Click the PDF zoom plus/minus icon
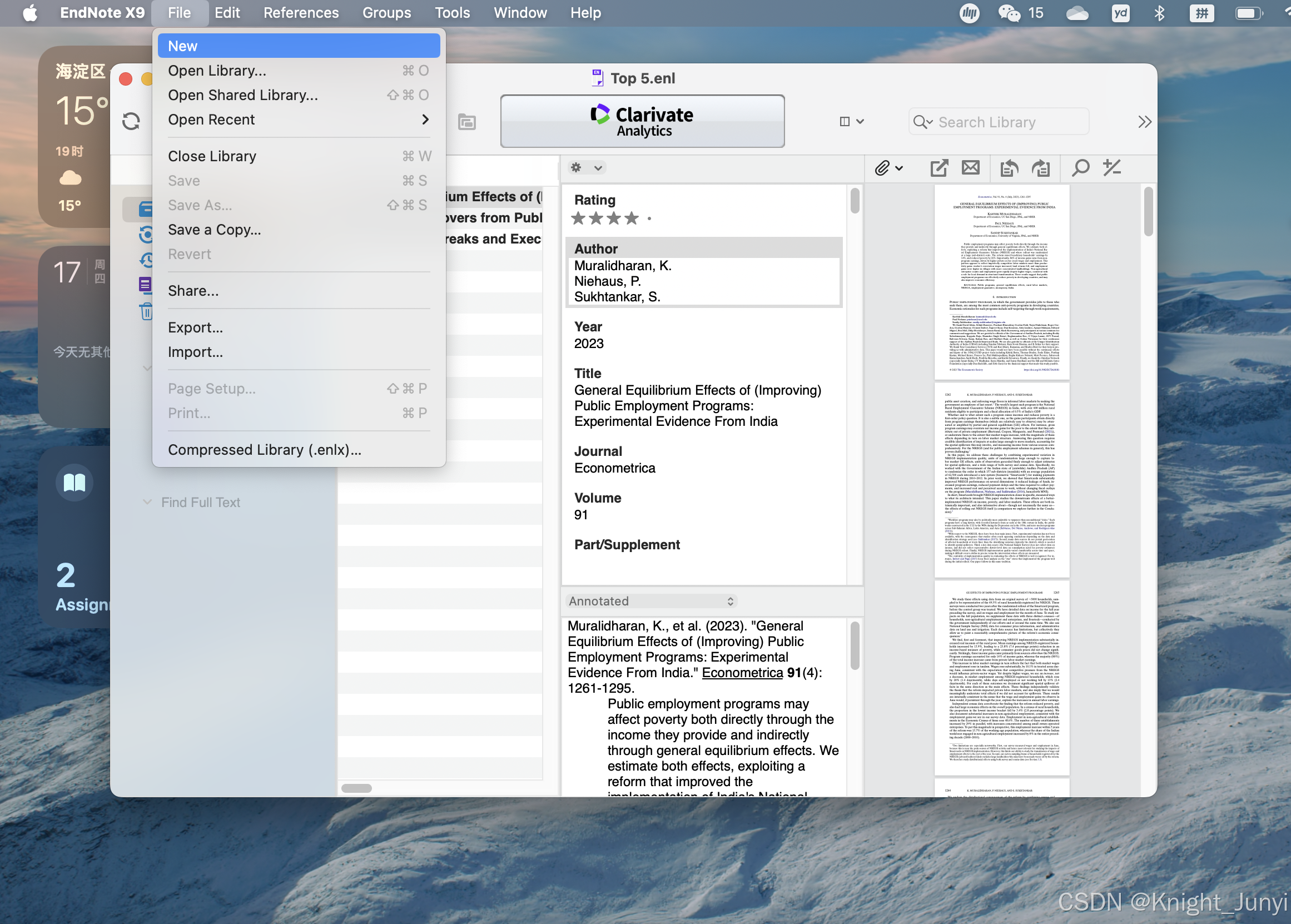Screen dimensions: 1291x924 [x=1112, y=168]
